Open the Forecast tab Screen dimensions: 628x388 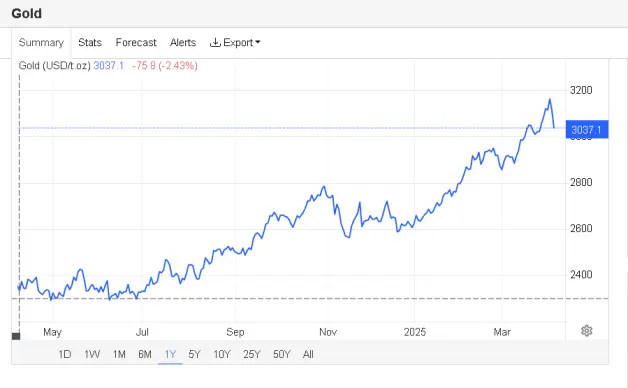(136, 42)
